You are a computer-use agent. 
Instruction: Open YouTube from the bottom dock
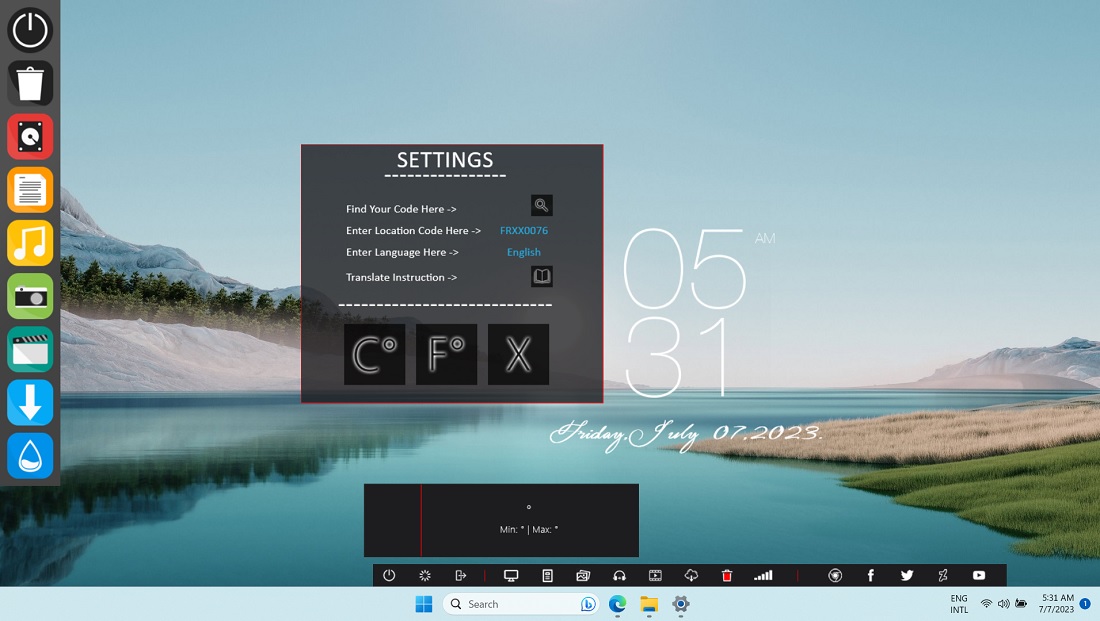click(978, 575)
